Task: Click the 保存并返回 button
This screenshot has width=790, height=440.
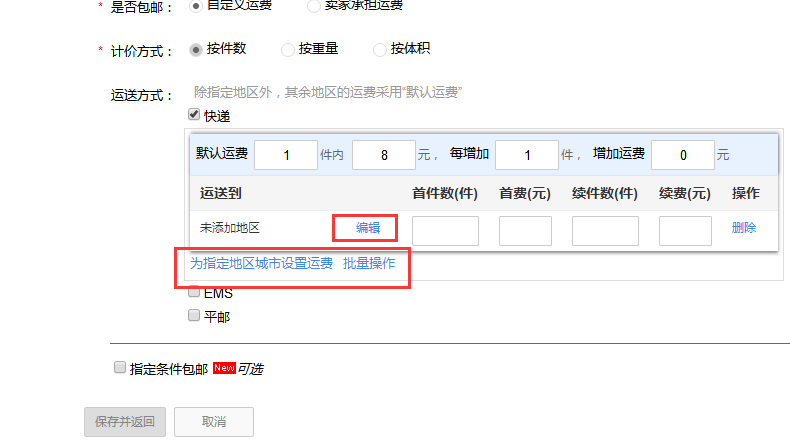Action: tap(125, 422)
